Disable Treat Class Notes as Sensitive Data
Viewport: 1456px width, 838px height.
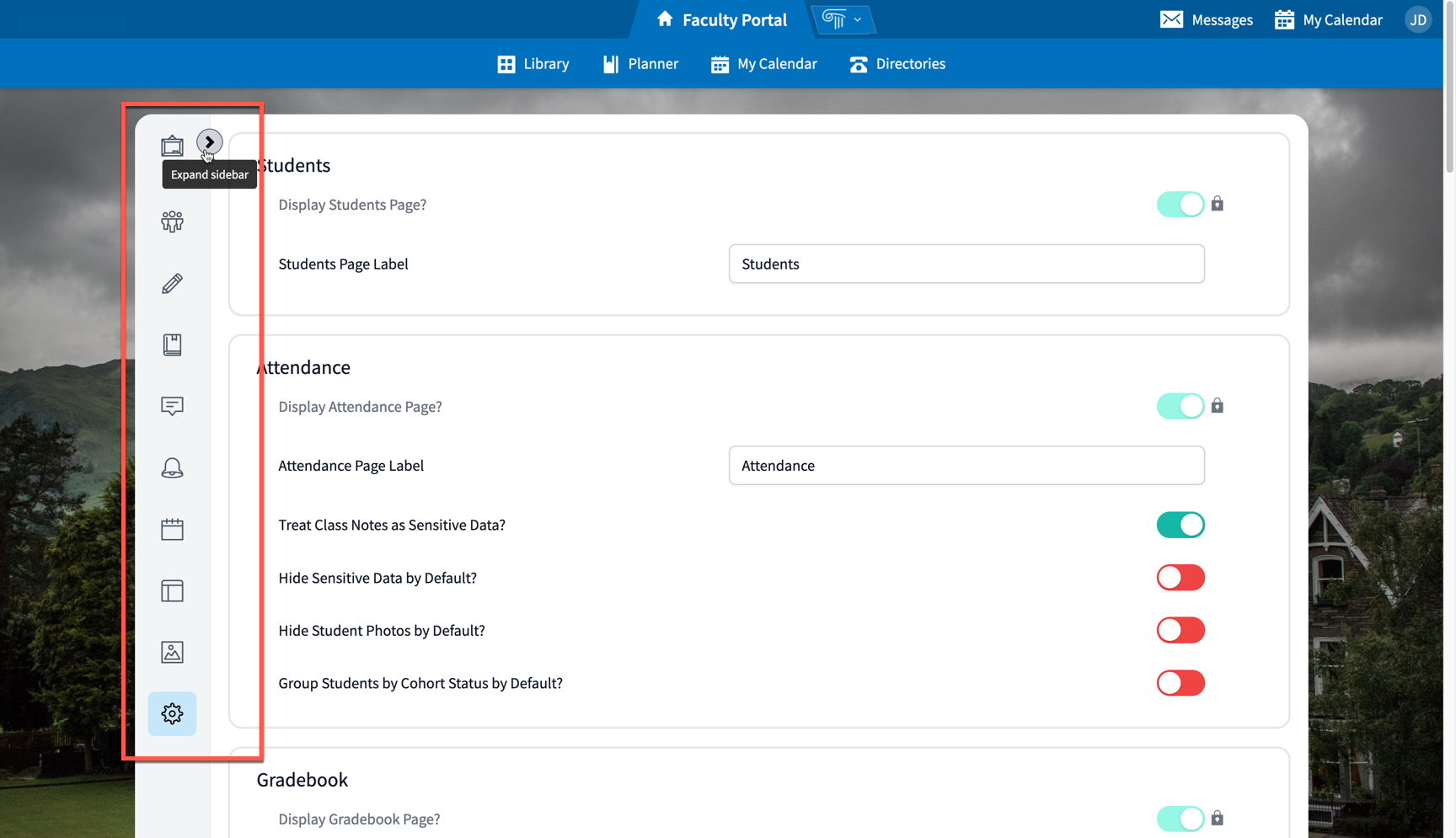[1180, 525]
